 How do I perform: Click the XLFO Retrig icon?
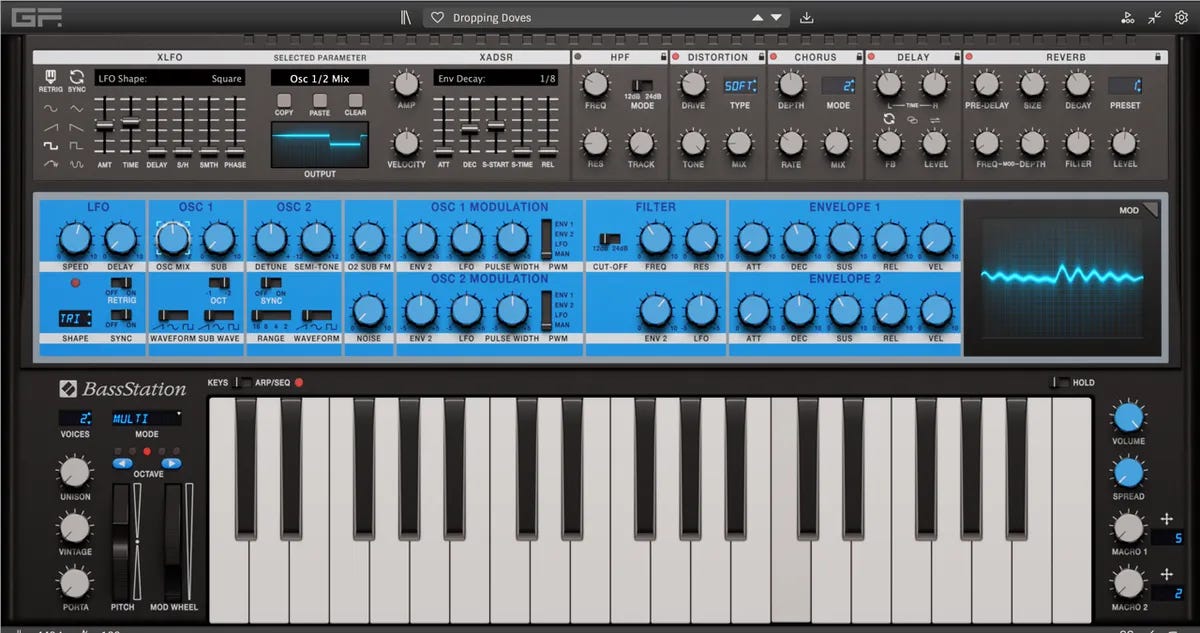[x=50, y=77]
